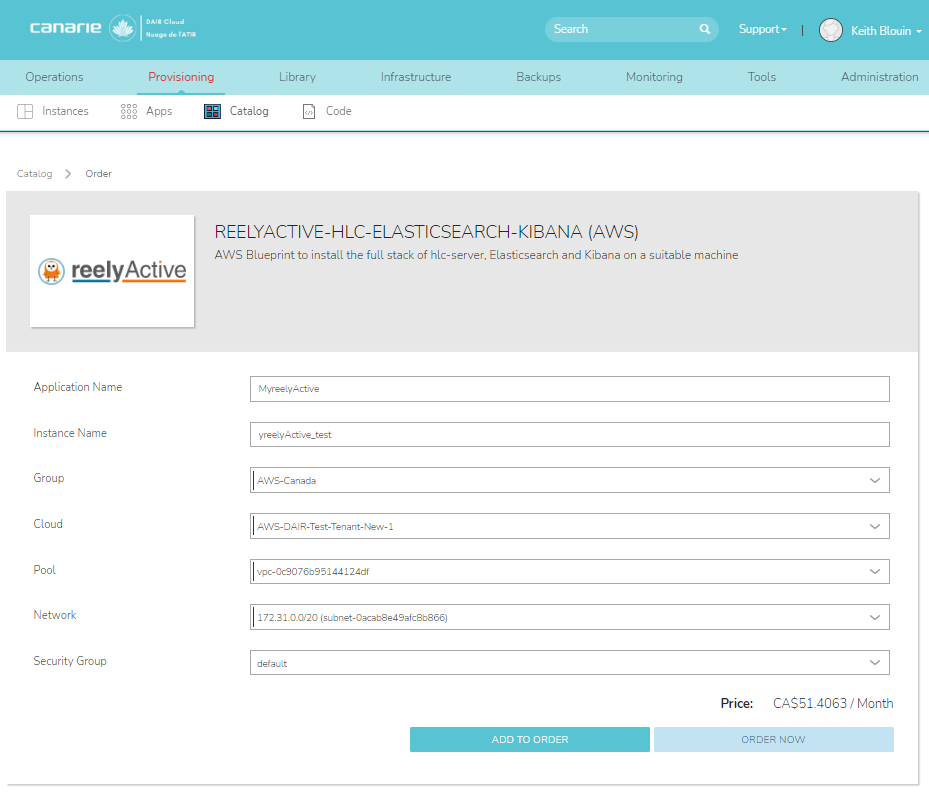Open the Monitoring tab
Viewport: 929px width, 798px height.
tap(654, 77)
